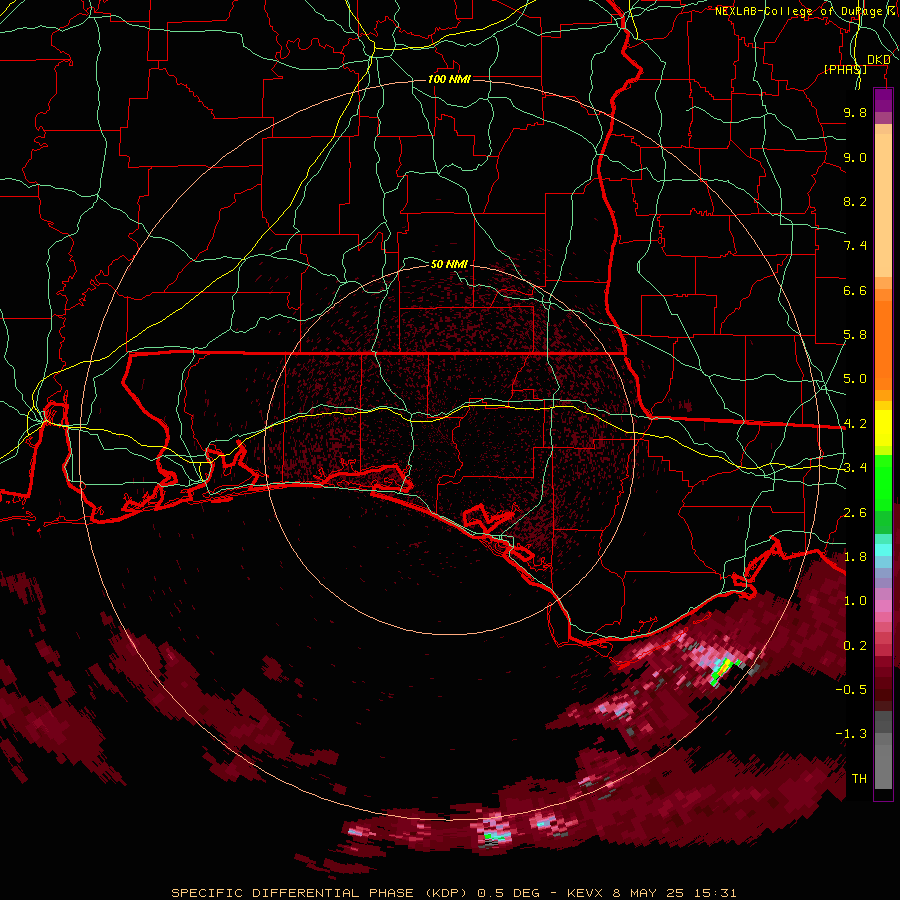The height and width of the screenshot is (900, 900).
Task: Click the 1.8 scale value
Action: (x=855, y=557)
